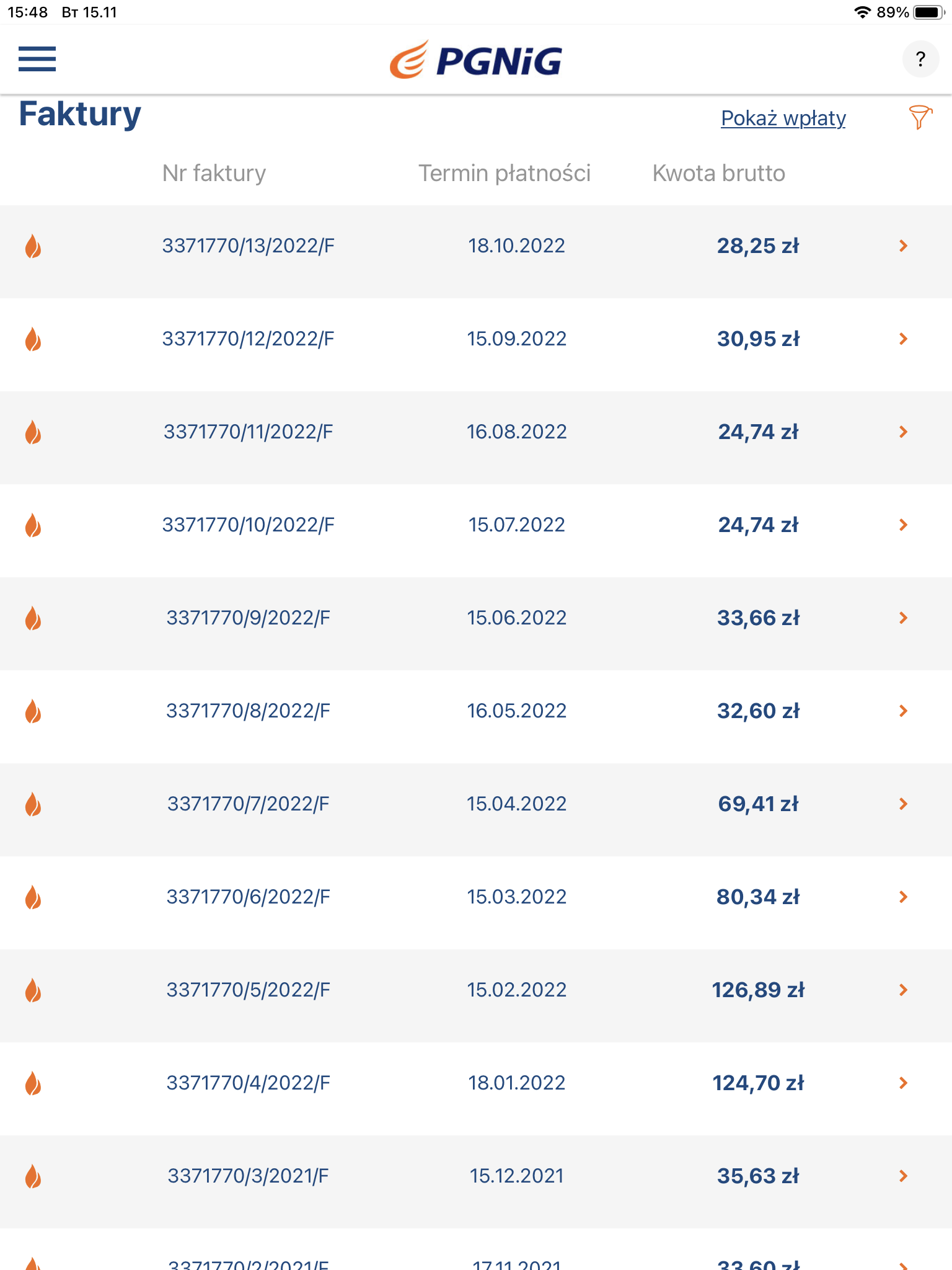Open the hamburger menu
Image resolution: width=952 pixels, height=1270 pixels.
(37, 60)
